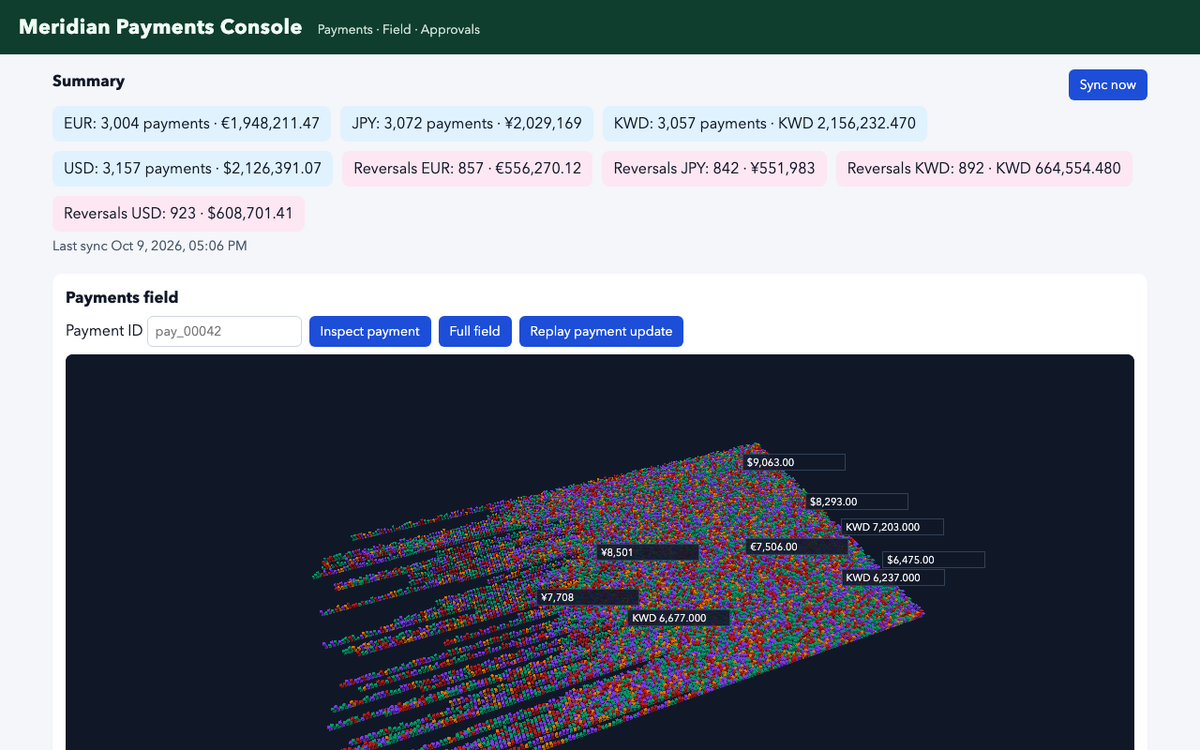This screenshot has width=1200, height=750.
Task: Click the Meridian Payments Console title
Action: (161, 27)
